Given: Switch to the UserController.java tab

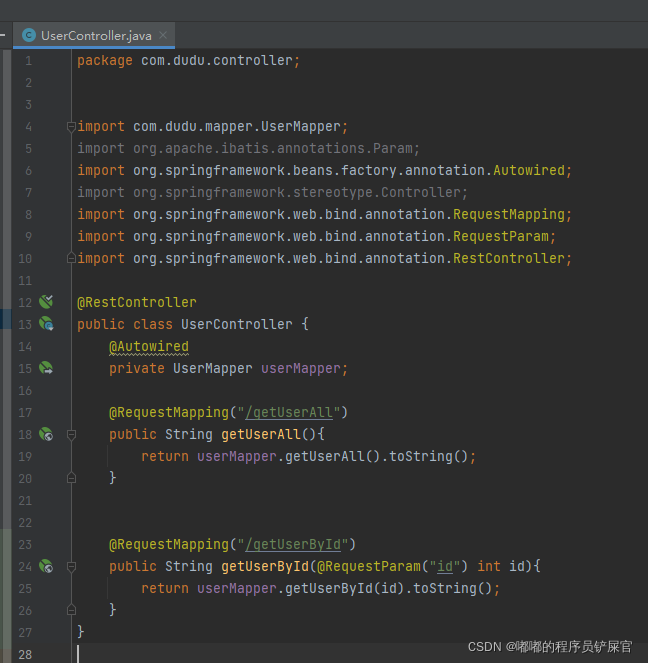Looking at the screenshot, I should [x=96, y=36].
